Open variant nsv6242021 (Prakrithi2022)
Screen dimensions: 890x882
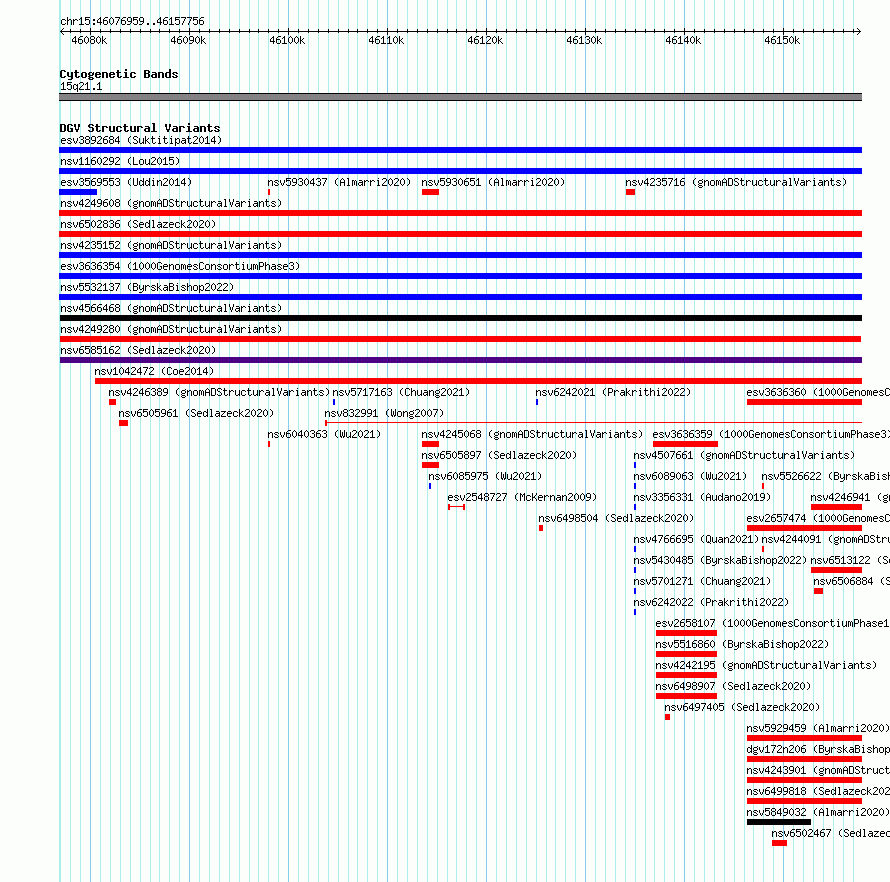coord(613,392)
